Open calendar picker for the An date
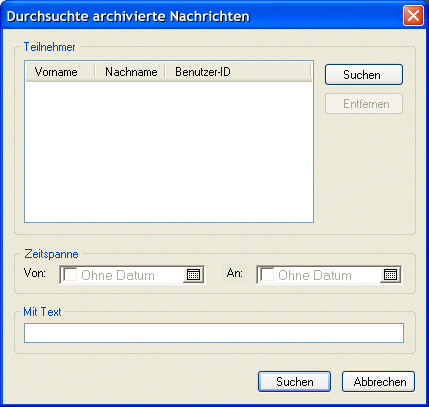429x407 pixels. (390, 275)
